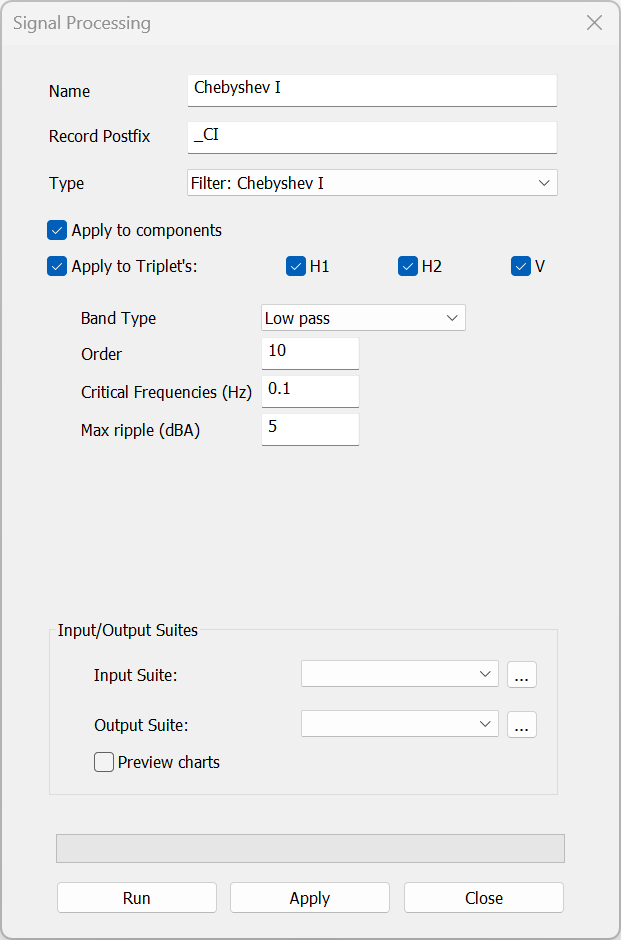Uncheck the Apply to Triplet's checkbox
The width and height of the screenshot is (621, 940).
[57, 267]
